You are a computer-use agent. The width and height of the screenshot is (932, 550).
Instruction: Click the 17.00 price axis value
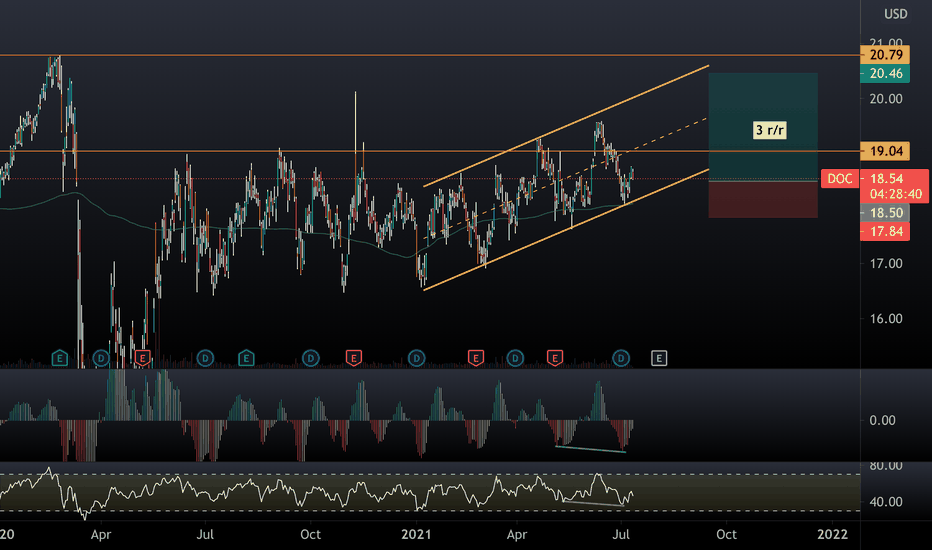[x=886, y=263]
